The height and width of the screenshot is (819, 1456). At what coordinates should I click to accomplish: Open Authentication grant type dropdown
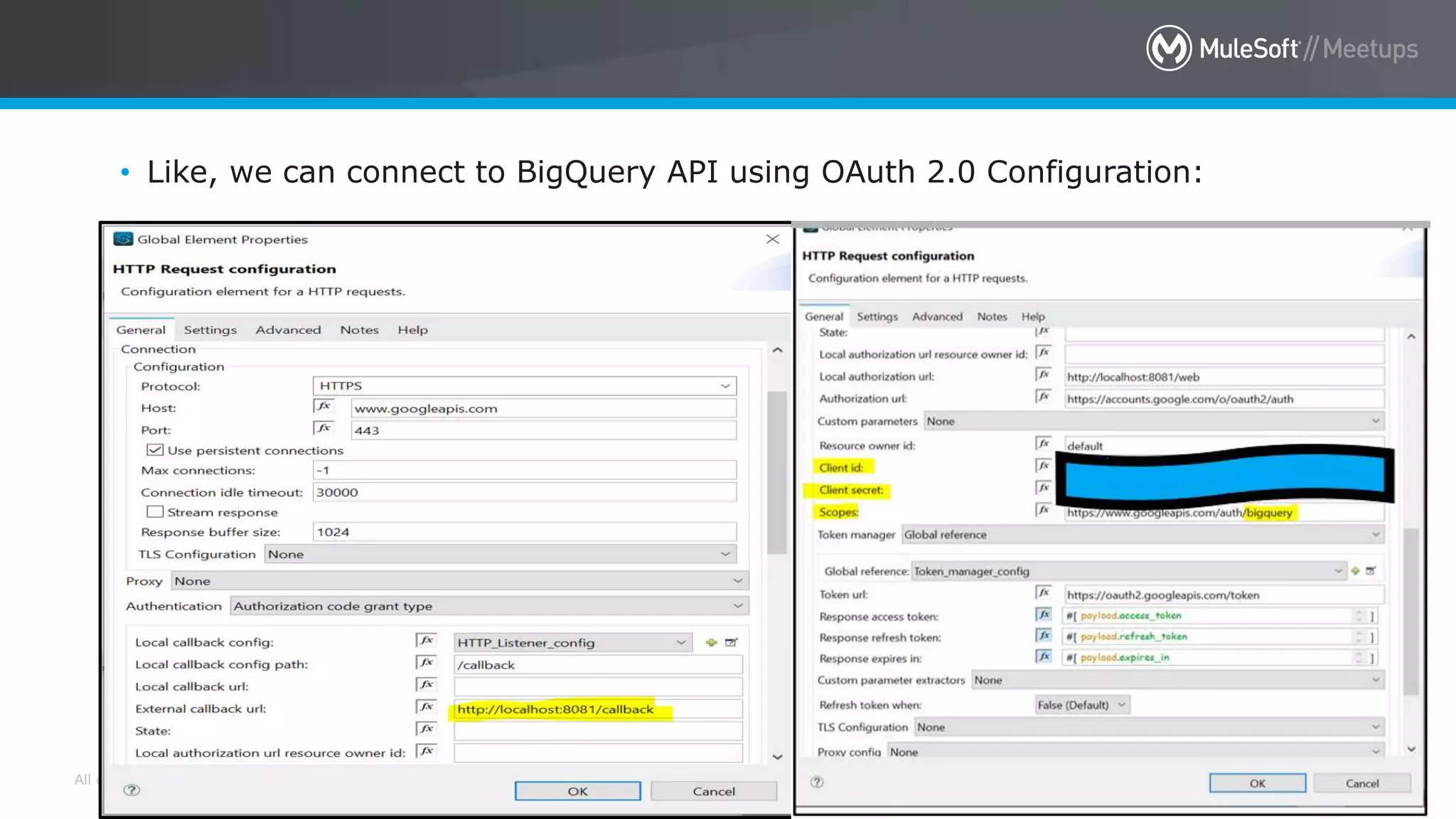pos(489,606)
